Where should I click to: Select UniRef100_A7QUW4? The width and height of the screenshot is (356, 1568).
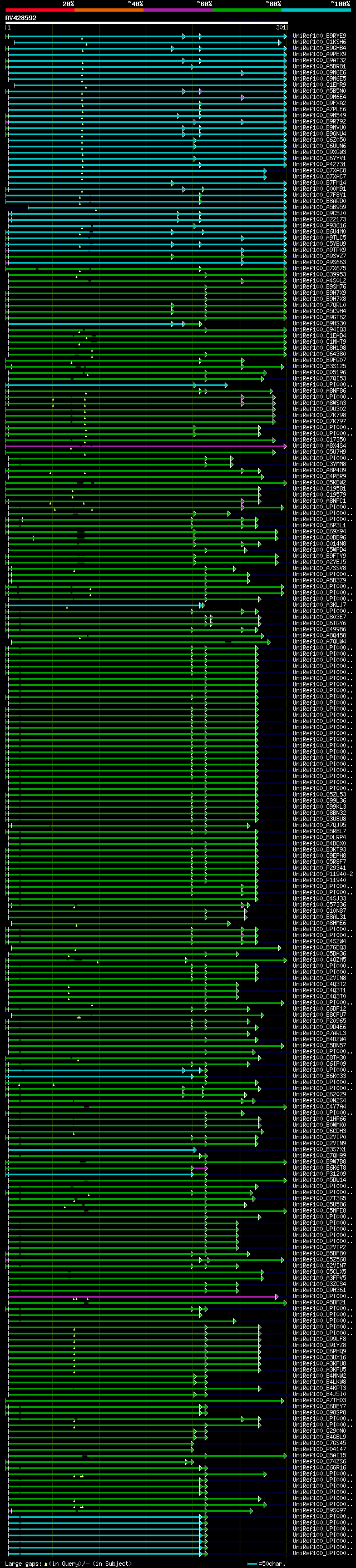(x=319, y=641)
